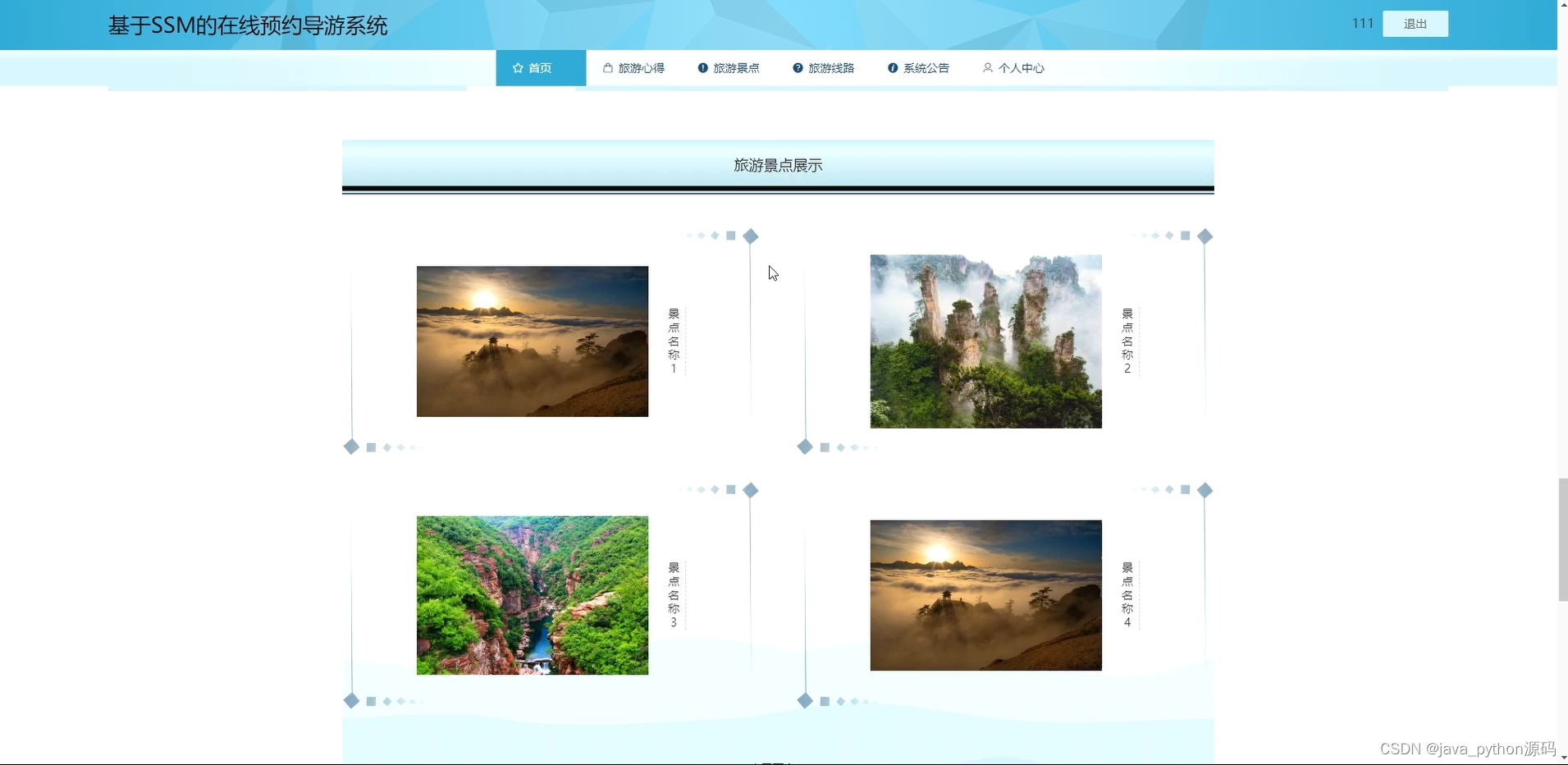Click the person icon beside 个人中心
The width and height of the screenshot is (1568, 765).
[x=988, y=68]
